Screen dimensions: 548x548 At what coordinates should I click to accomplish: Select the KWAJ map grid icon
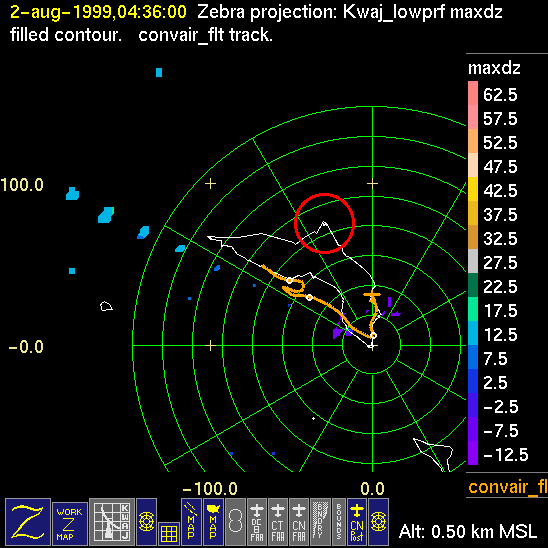(x=112, y=522)
